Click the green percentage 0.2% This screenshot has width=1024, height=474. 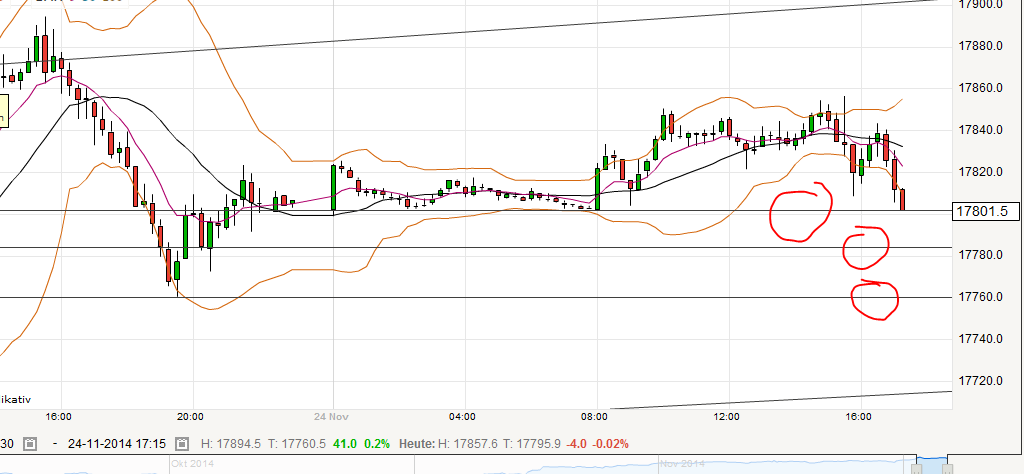point(376,444)
